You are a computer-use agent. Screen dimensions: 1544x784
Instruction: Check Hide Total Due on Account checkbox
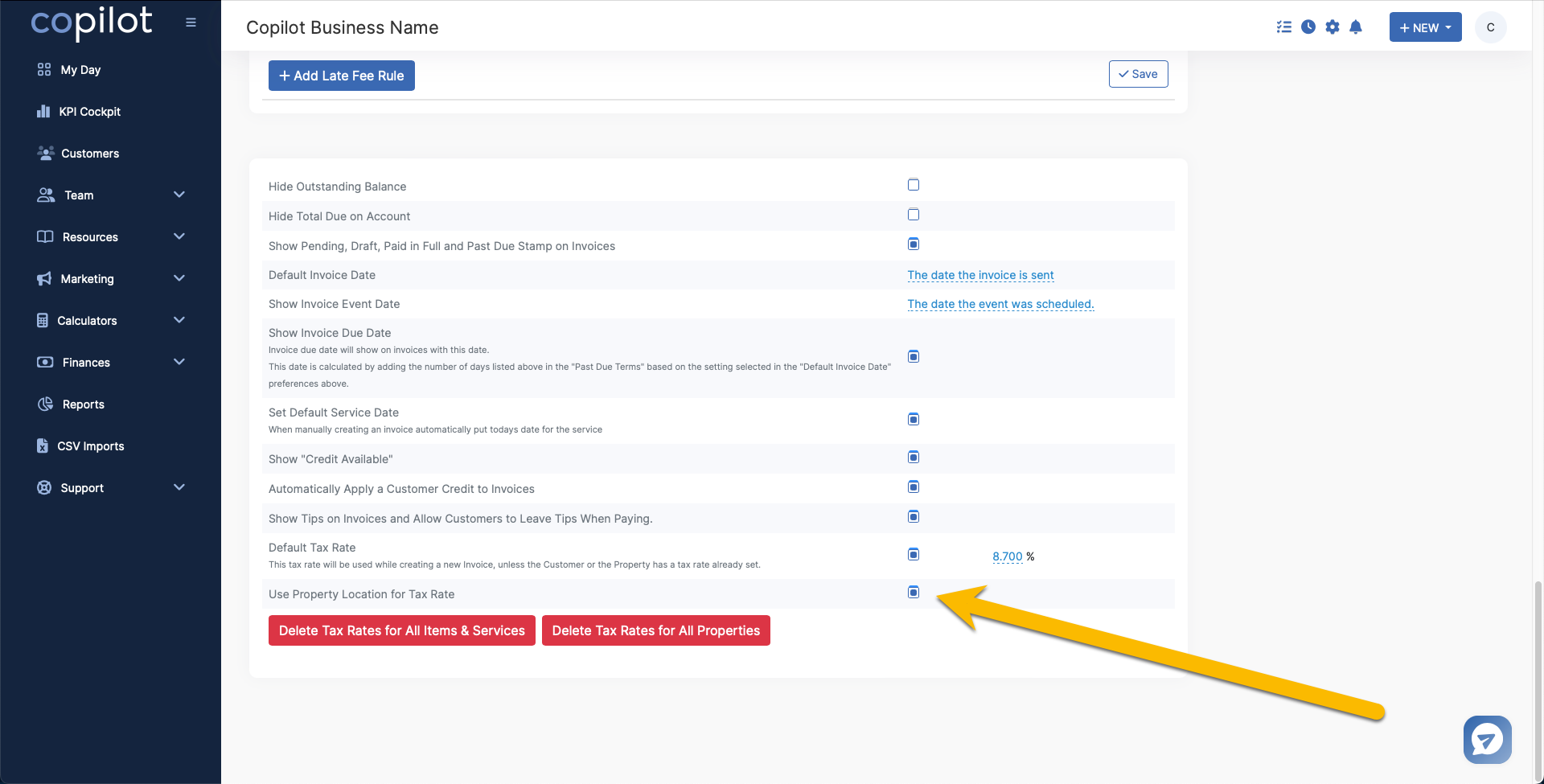[x=914, y=215]
